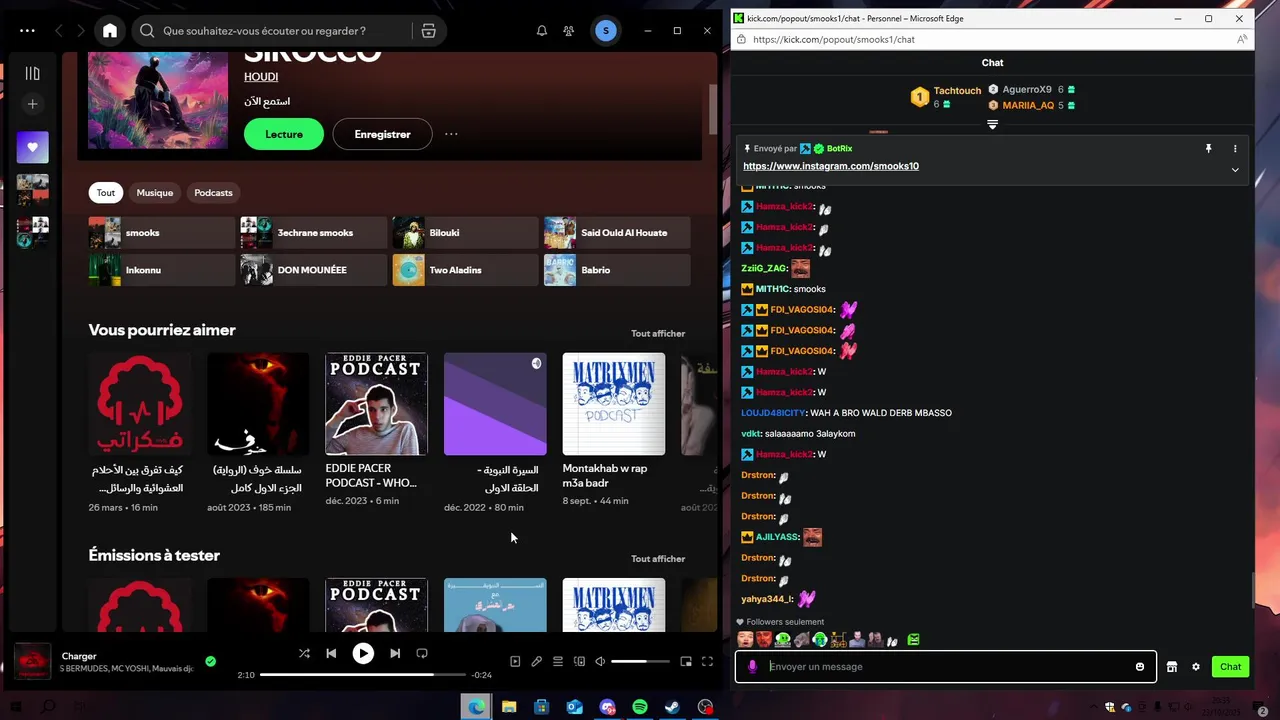Open read aloud icon in Edge address bar
This screenshot has width=1280, height=720.
(x=1241, y=40)
